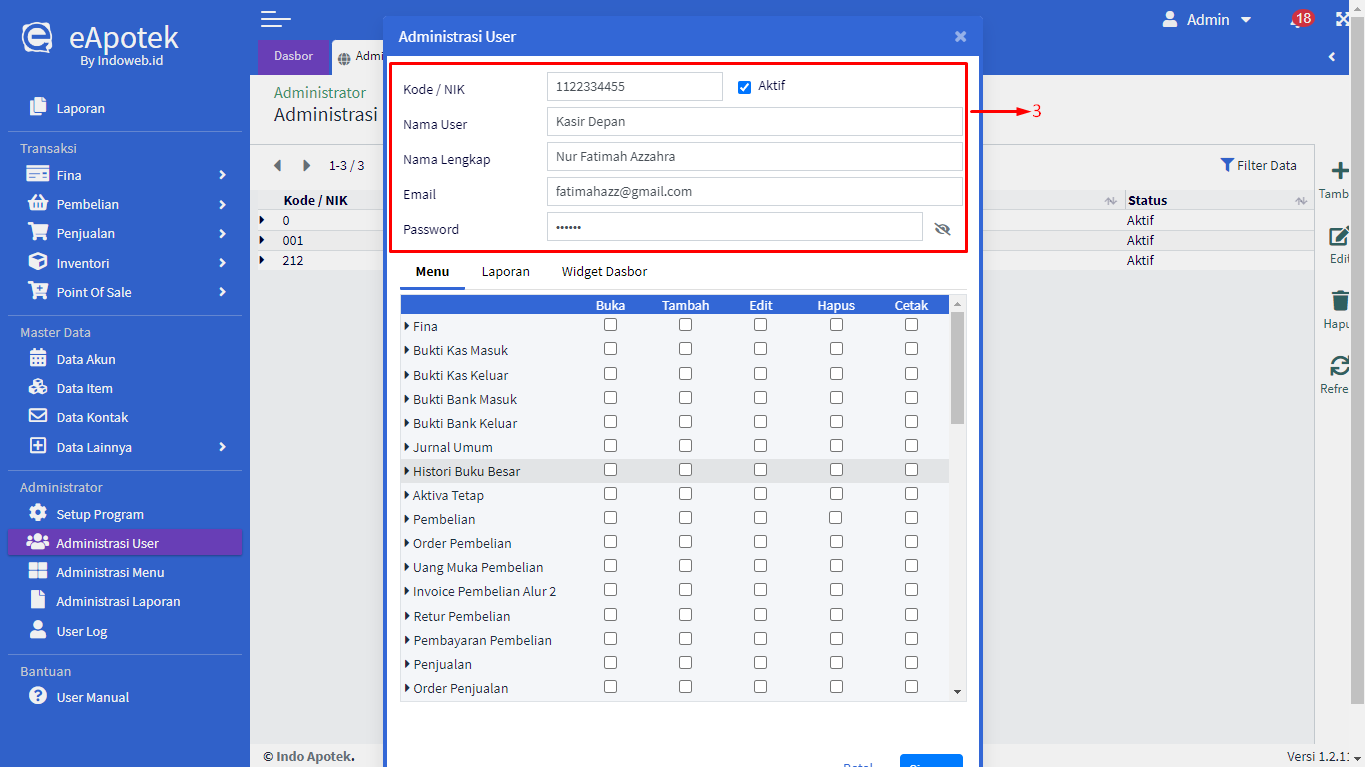Click the notification bell icon

tap(1296, 21)
